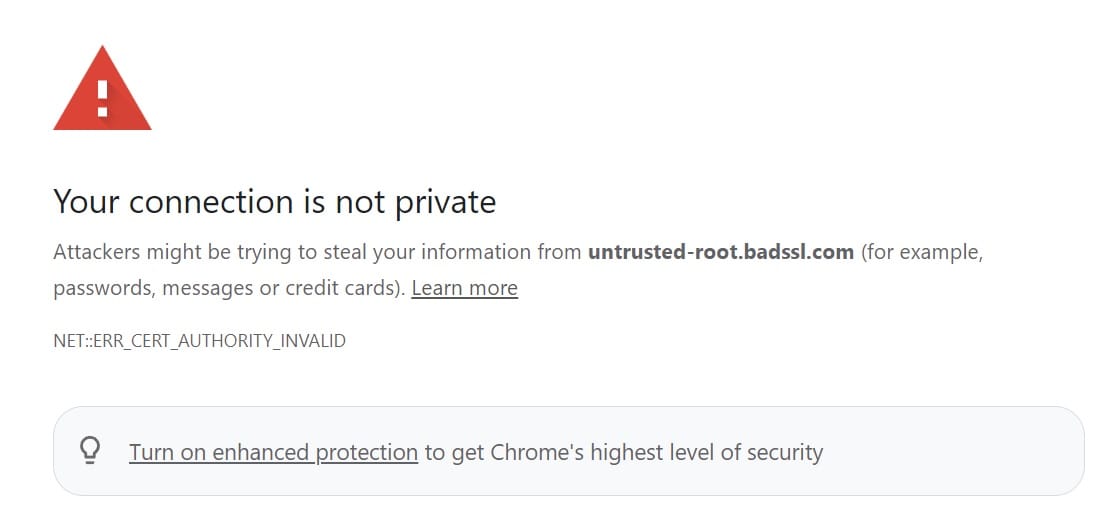This screenshot has width=1094, height=510.
Task: Click the word "security" in the tip box
Action: (784, 452)
